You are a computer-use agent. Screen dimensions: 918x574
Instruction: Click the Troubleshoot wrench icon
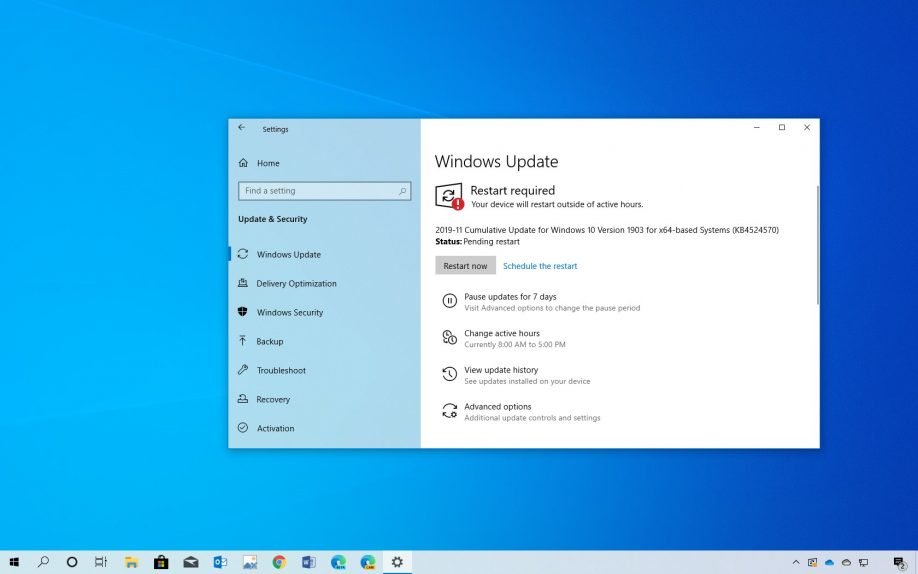243,370
